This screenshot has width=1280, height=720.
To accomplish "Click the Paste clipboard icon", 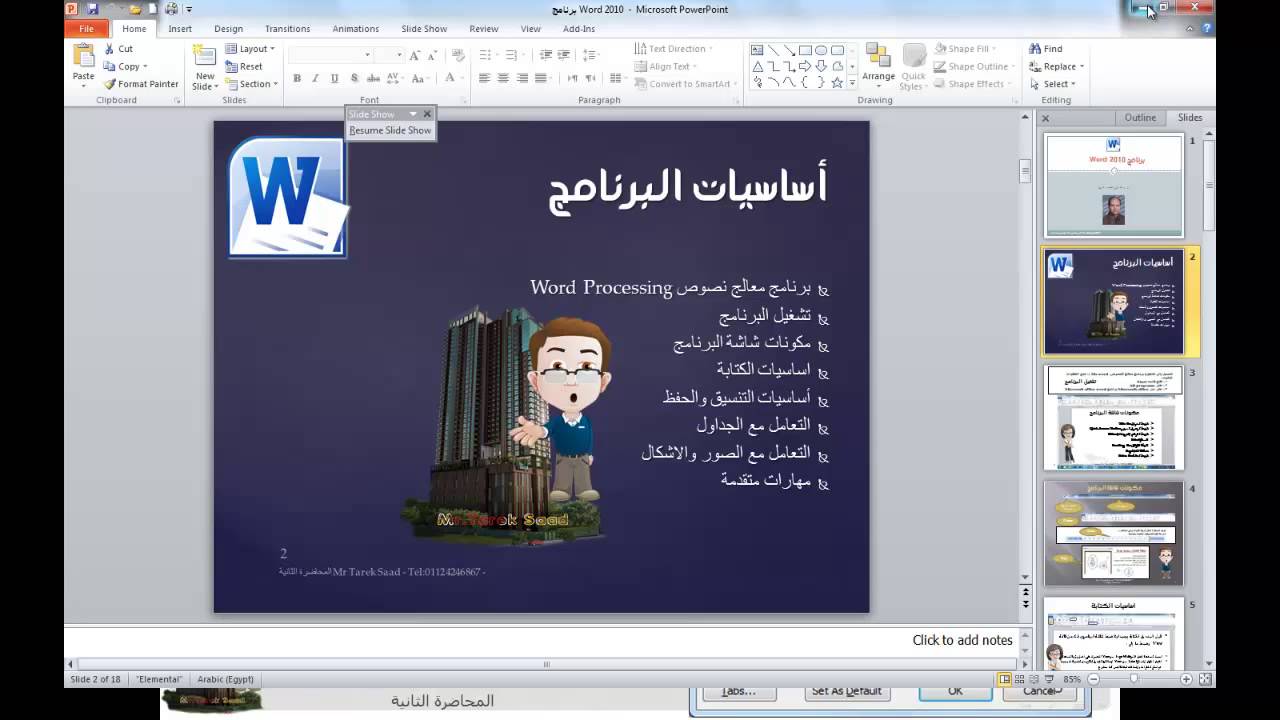I will pyautogui.click(x=84, y=55).
